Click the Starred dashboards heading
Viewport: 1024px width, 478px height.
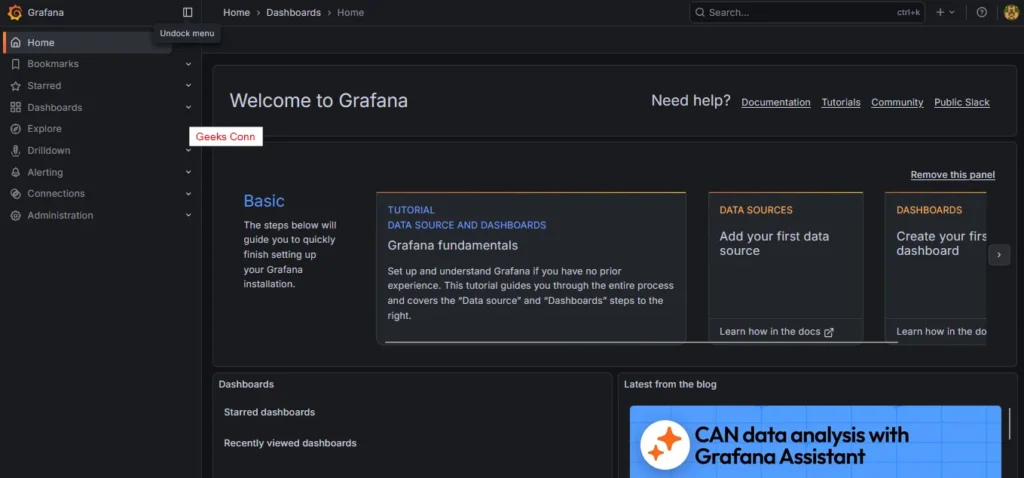click(x=269, y=413)
